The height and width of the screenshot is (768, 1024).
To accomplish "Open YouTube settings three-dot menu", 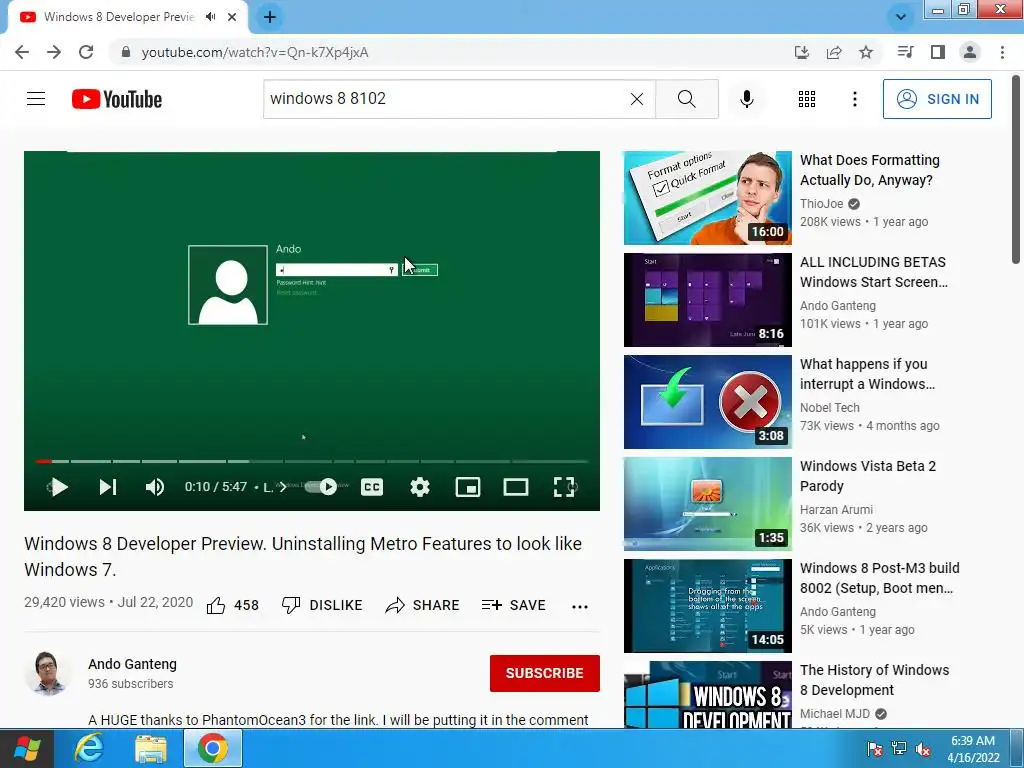I will pyautogui.click(x=855, y=99).
